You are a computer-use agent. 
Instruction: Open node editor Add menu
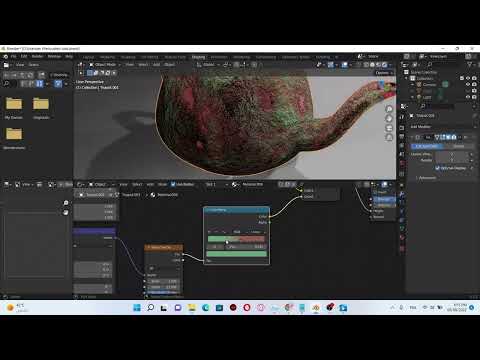[151, 184]
